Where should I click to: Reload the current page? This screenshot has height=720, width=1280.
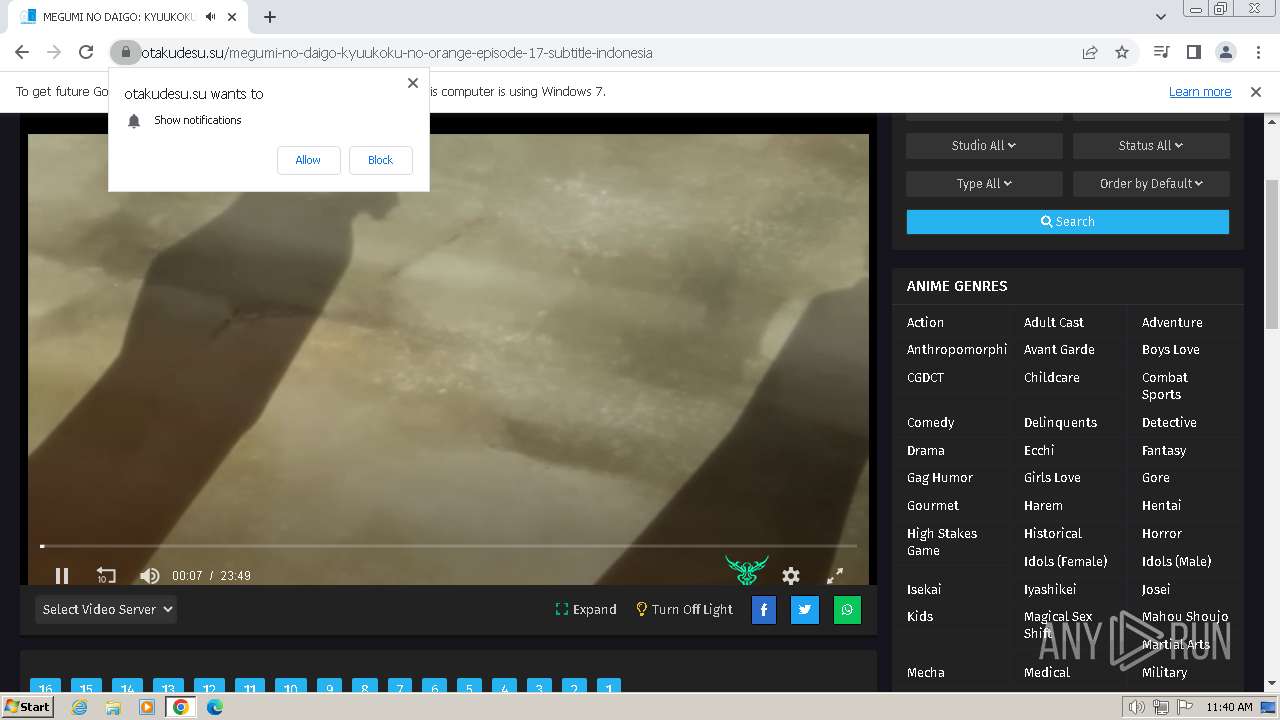[86, 52]
